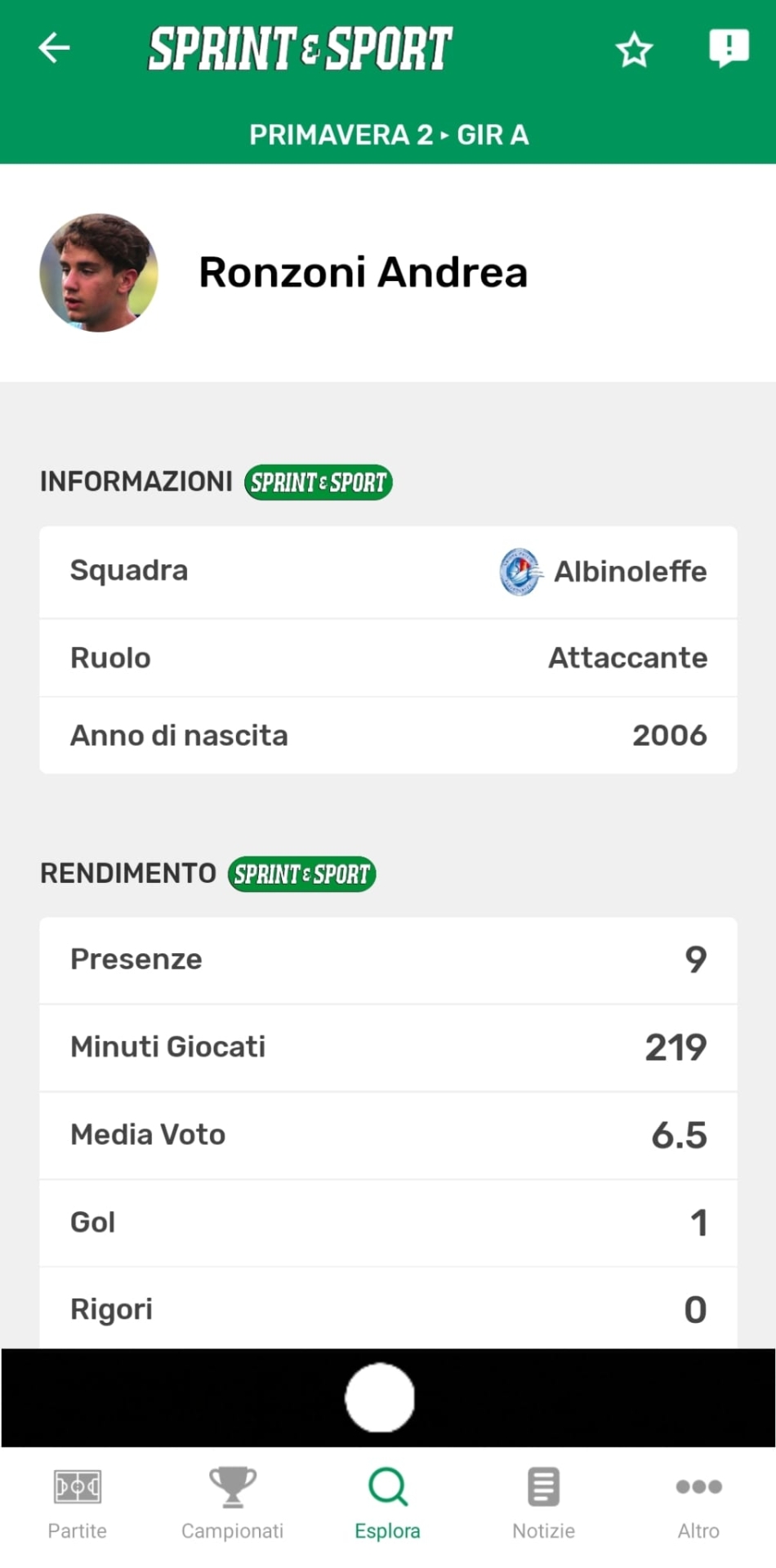Screen dimensions: 776x1568
Task: Tap the back arrow icon
Action: click(55, 48)
